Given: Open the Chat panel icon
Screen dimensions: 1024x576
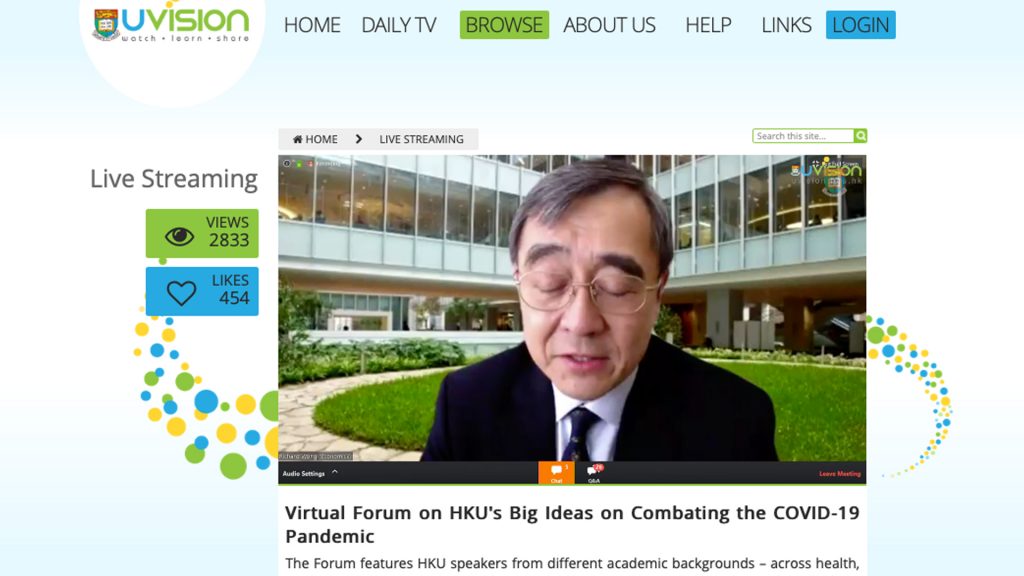Looking at the screenshot, I should tap(556, 472).
